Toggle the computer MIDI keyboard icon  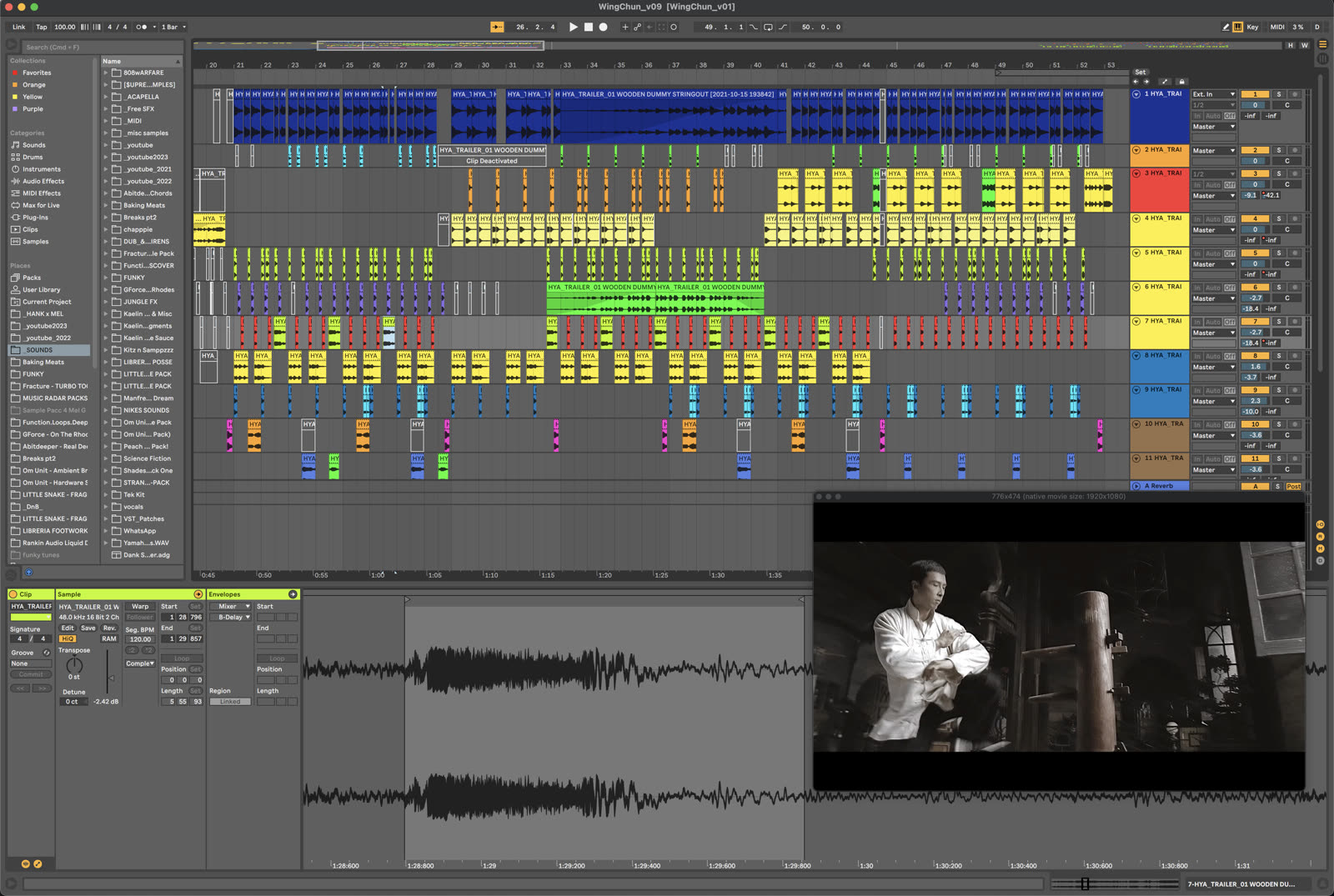[1238, 27]
